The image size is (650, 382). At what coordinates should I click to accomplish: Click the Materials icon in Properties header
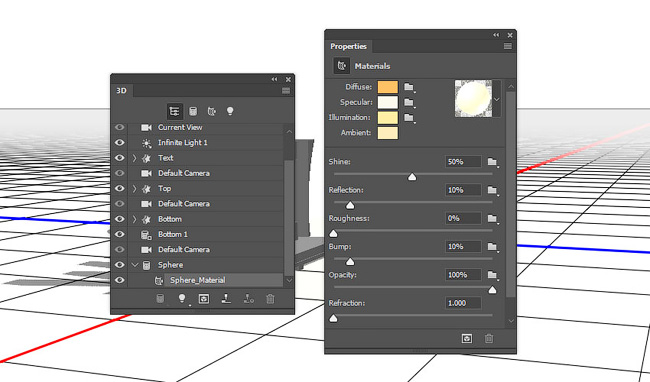click(342, 66)
